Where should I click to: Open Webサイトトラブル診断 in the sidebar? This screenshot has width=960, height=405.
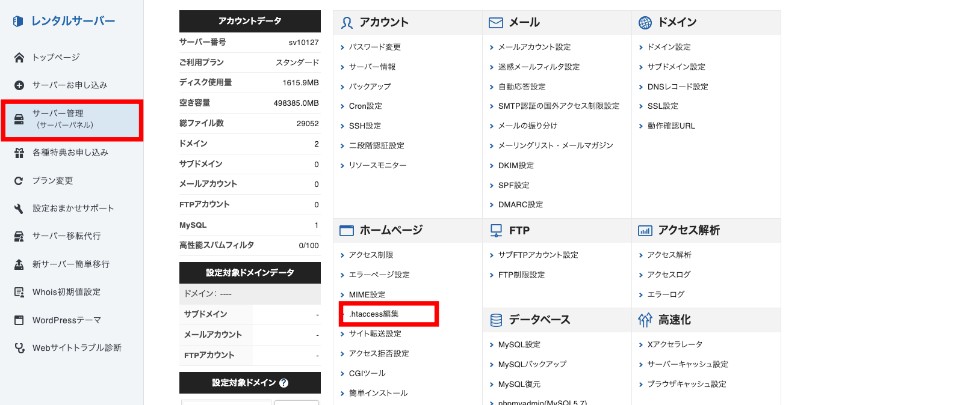coord(77,347)
